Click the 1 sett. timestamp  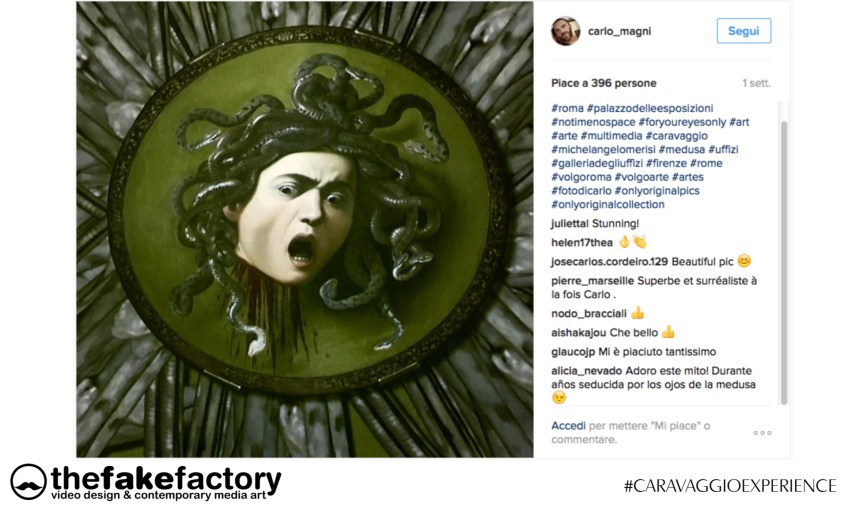pyautogui.click(x=756, y=83)
